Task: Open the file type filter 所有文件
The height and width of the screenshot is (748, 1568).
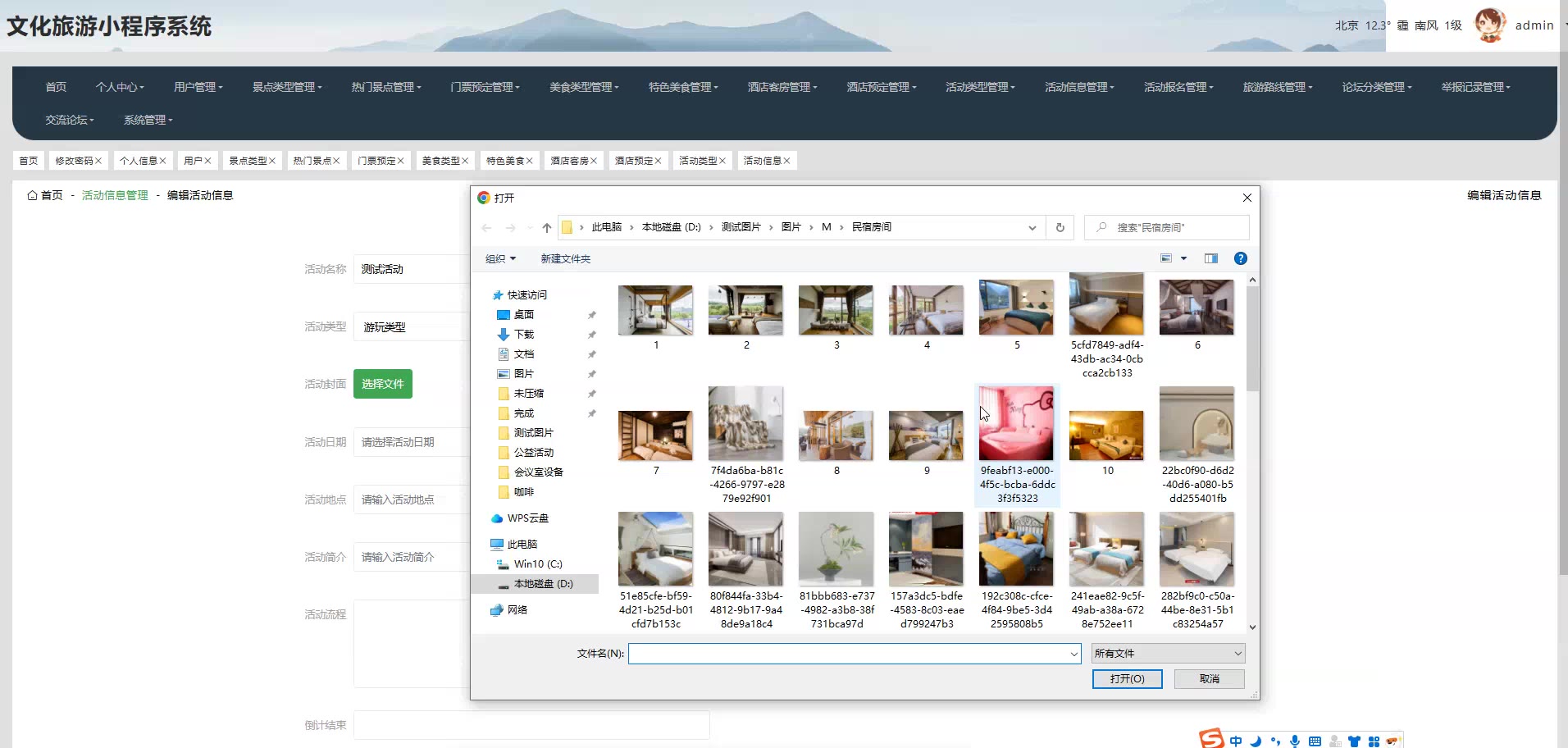Action: [x=1169, y=654]
